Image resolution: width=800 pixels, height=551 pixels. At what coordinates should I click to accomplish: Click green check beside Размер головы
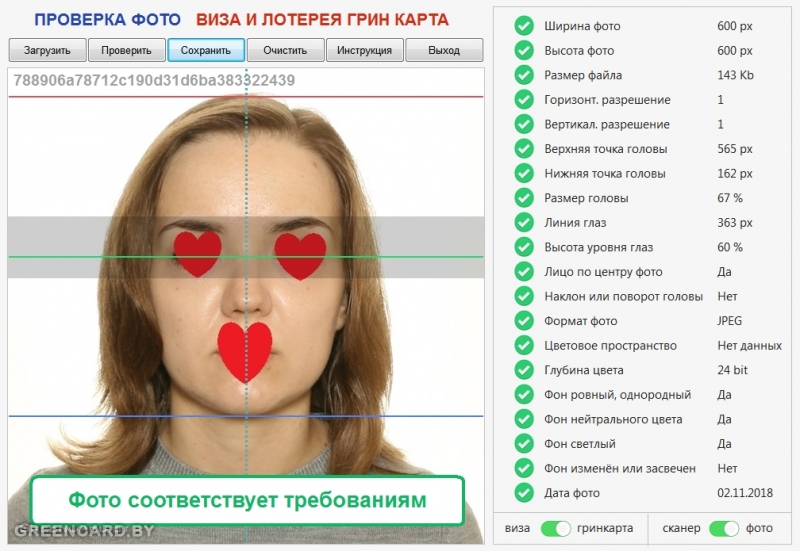(x=524, y=198)
